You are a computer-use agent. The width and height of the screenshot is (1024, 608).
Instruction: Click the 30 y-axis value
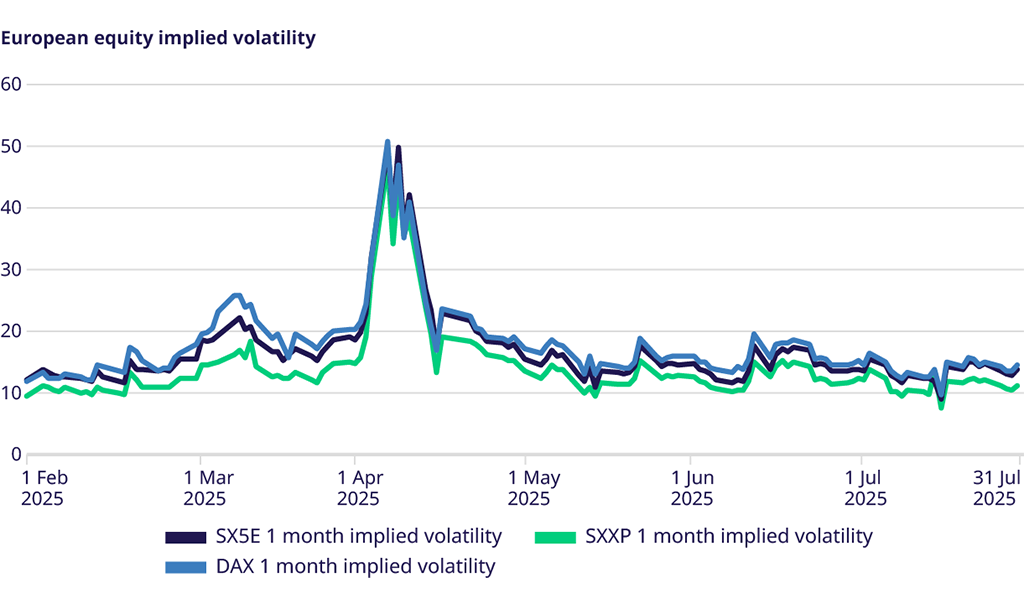(11, 270)
